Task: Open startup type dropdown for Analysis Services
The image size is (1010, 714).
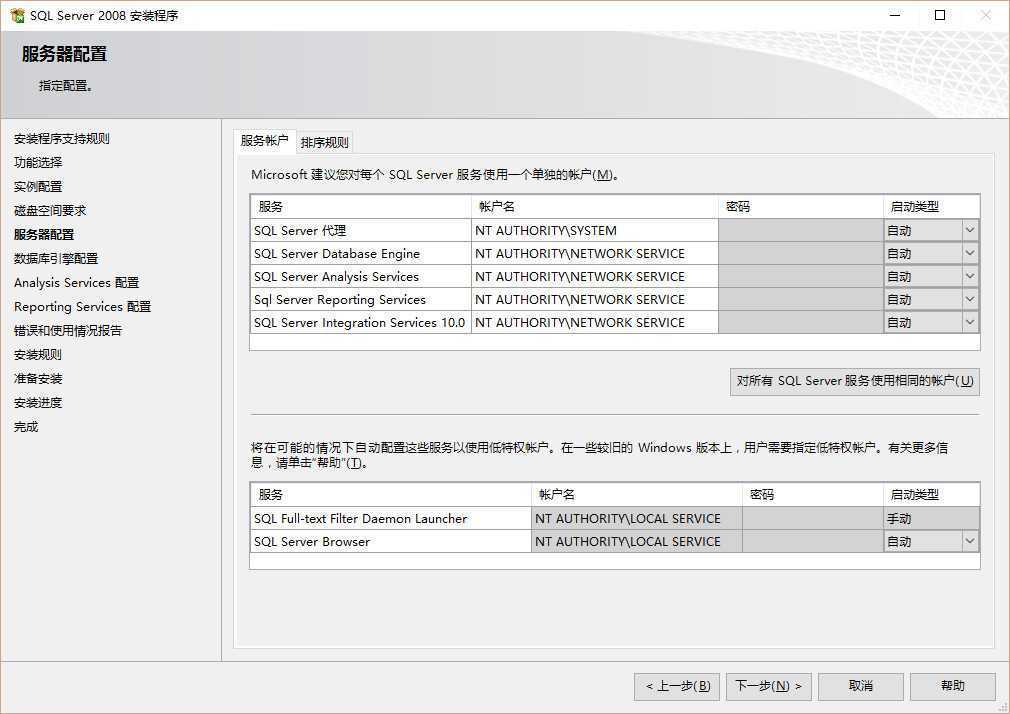Action: (x=969, y=276)
